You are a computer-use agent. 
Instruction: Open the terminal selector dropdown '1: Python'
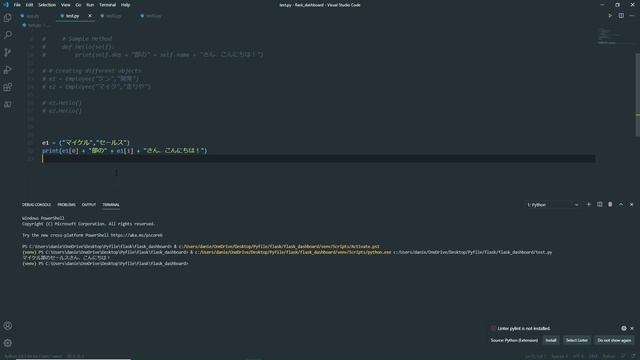click(x=553, y=204)
